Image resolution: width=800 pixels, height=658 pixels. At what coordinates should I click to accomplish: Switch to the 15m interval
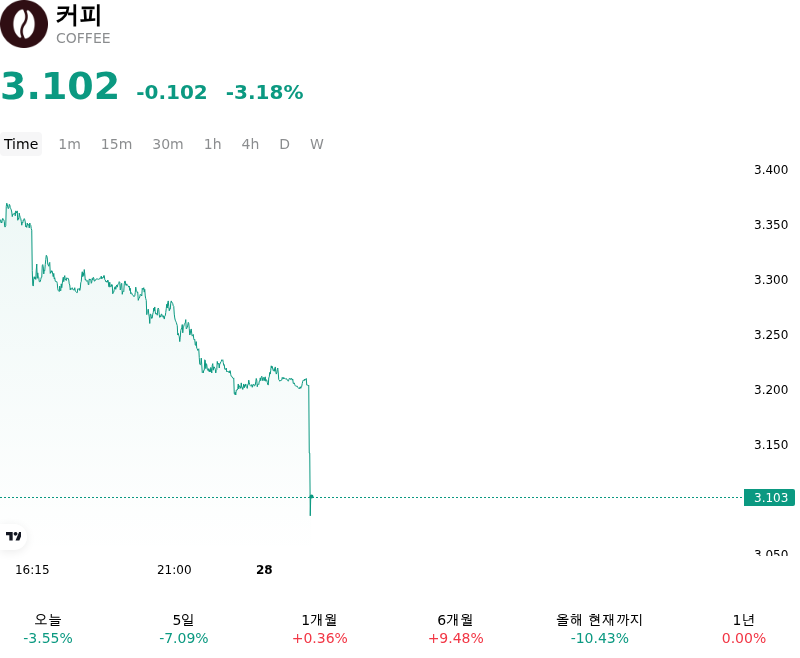point(116,144)
